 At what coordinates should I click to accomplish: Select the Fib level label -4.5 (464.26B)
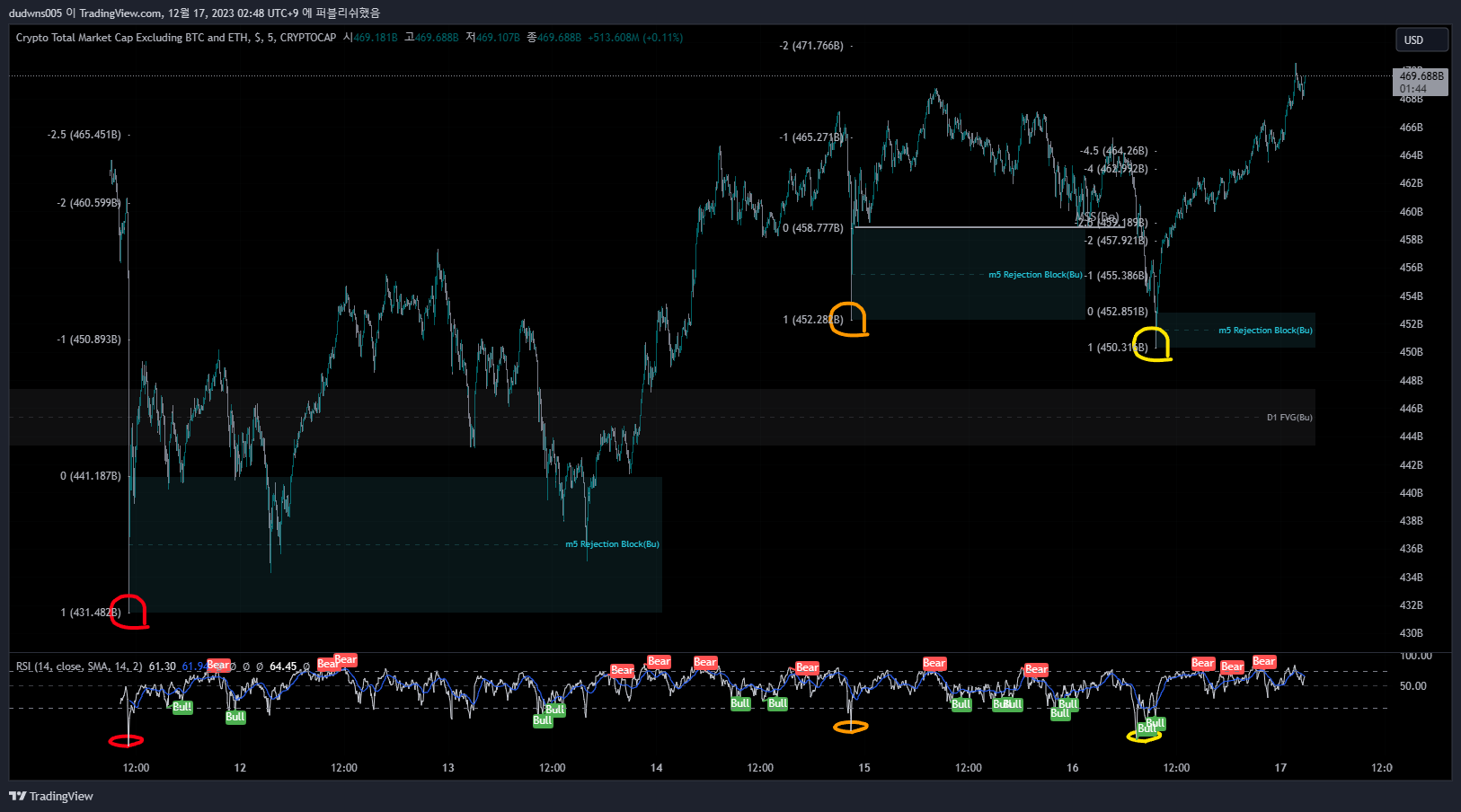pyautogui.click(x=1114, y=151)
